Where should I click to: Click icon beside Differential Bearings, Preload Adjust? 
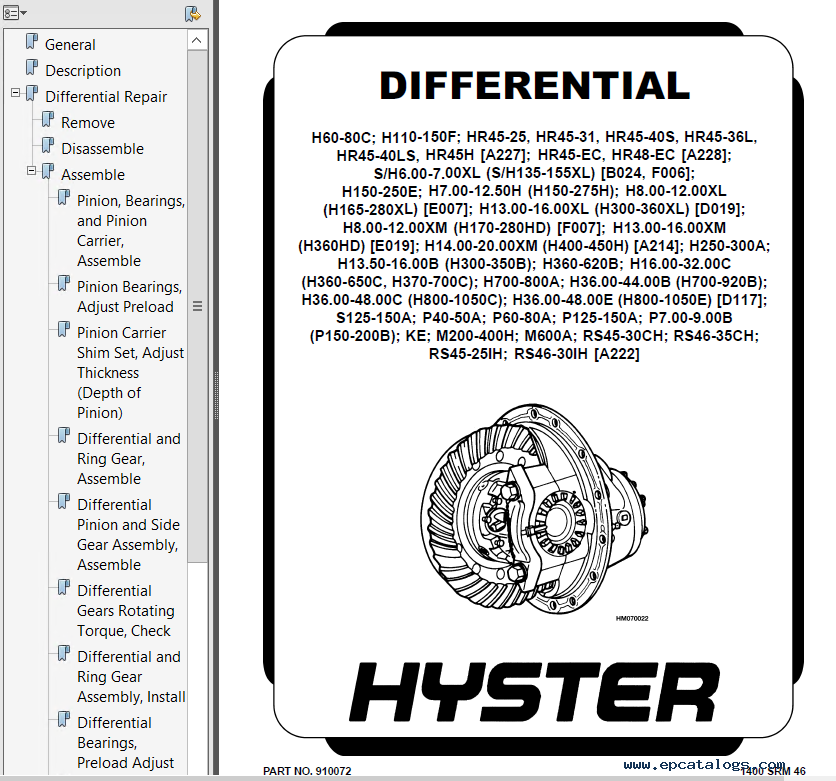pos(64,720)
